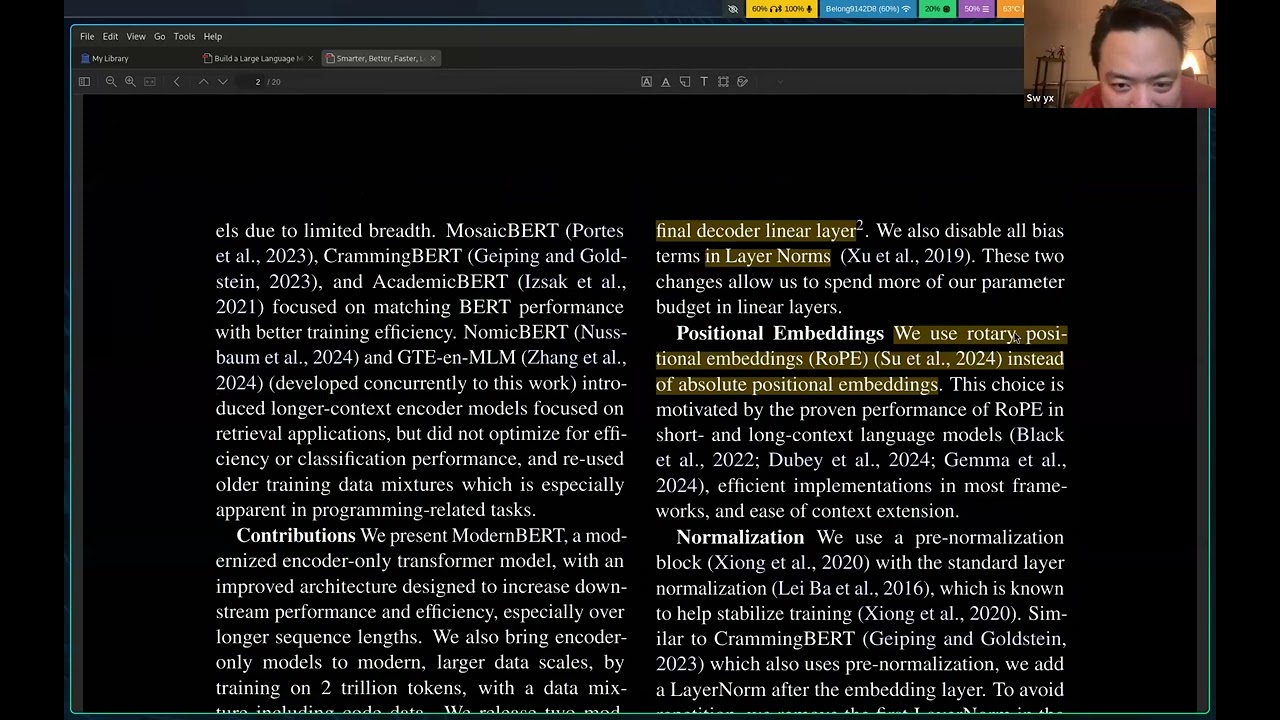Open the Tools menu
The image size is (1280, 720).
click(184, 36)
